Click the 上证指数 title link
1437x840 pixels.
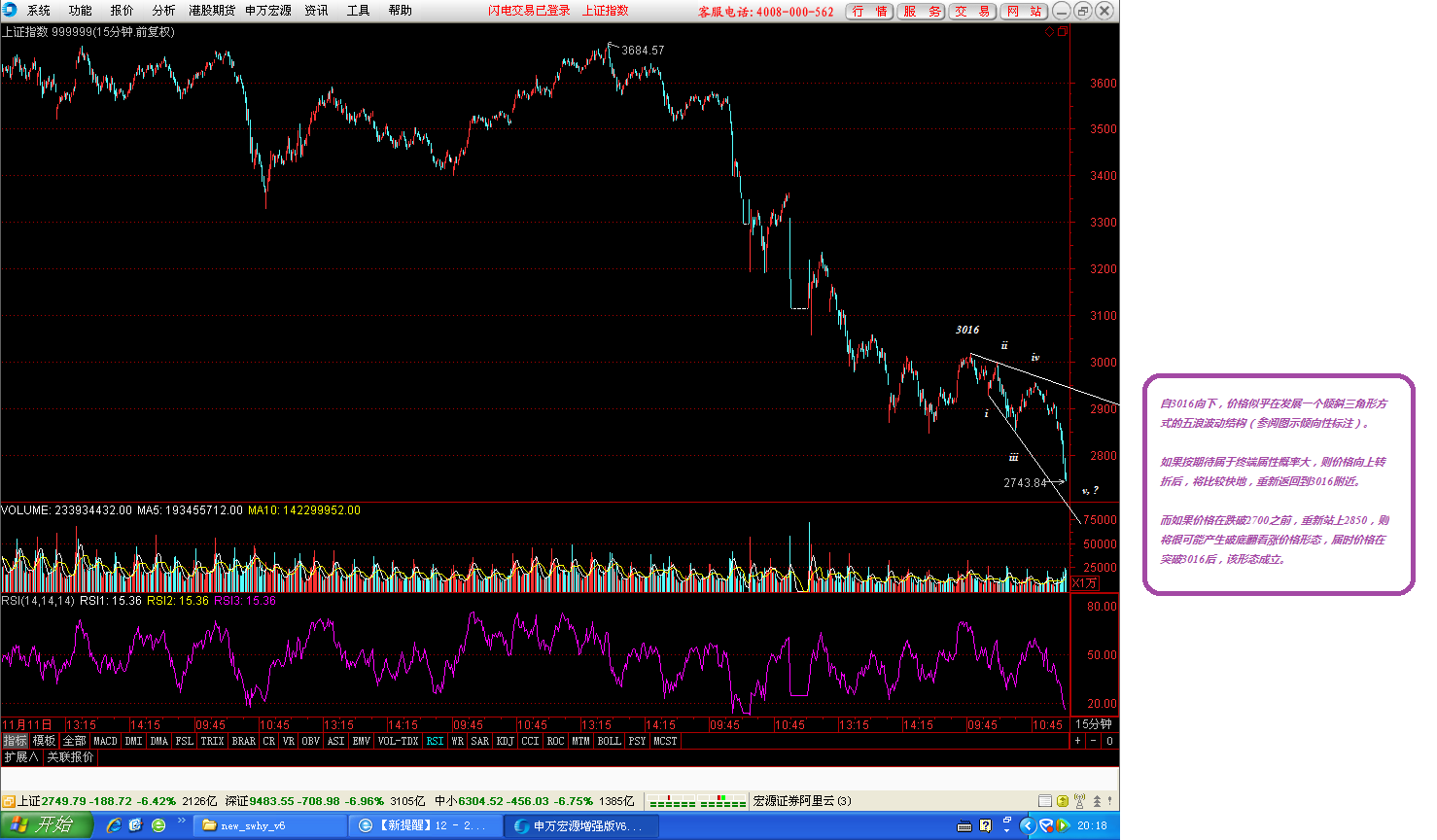[x=605, y=11]
